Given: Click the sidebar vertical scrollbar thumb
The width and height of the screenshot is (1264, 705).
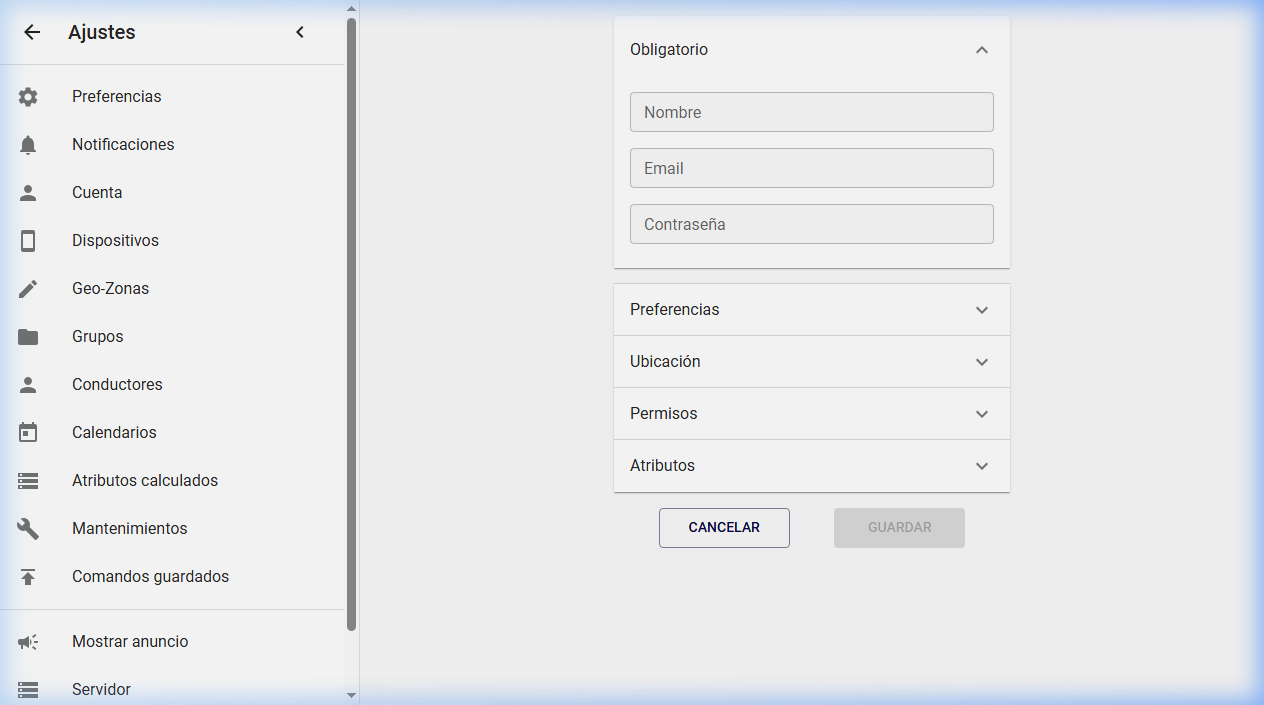Looking at the screenshot, I should (351, 325).
